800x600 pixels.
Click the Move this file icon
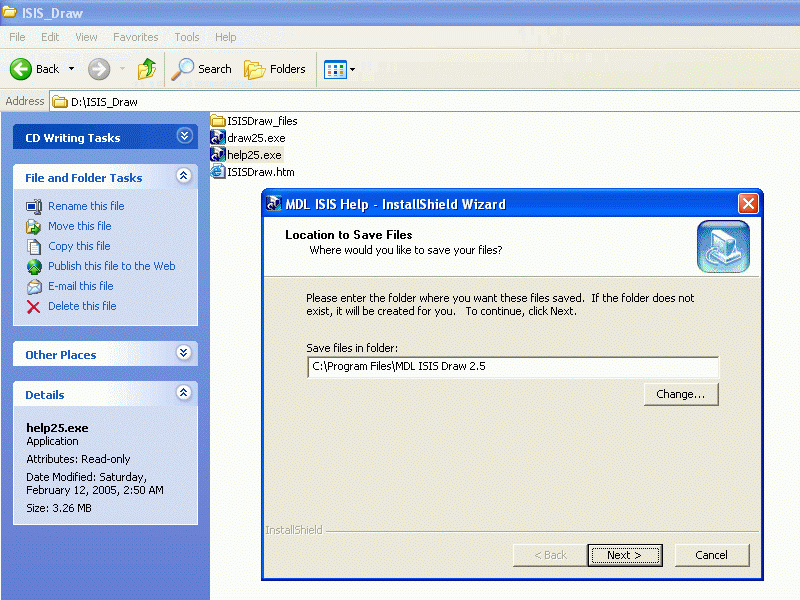(x=34, y=226)
